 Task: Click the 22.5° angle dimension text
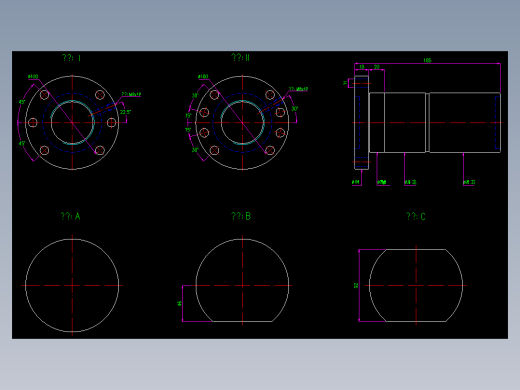pos(126,112)
